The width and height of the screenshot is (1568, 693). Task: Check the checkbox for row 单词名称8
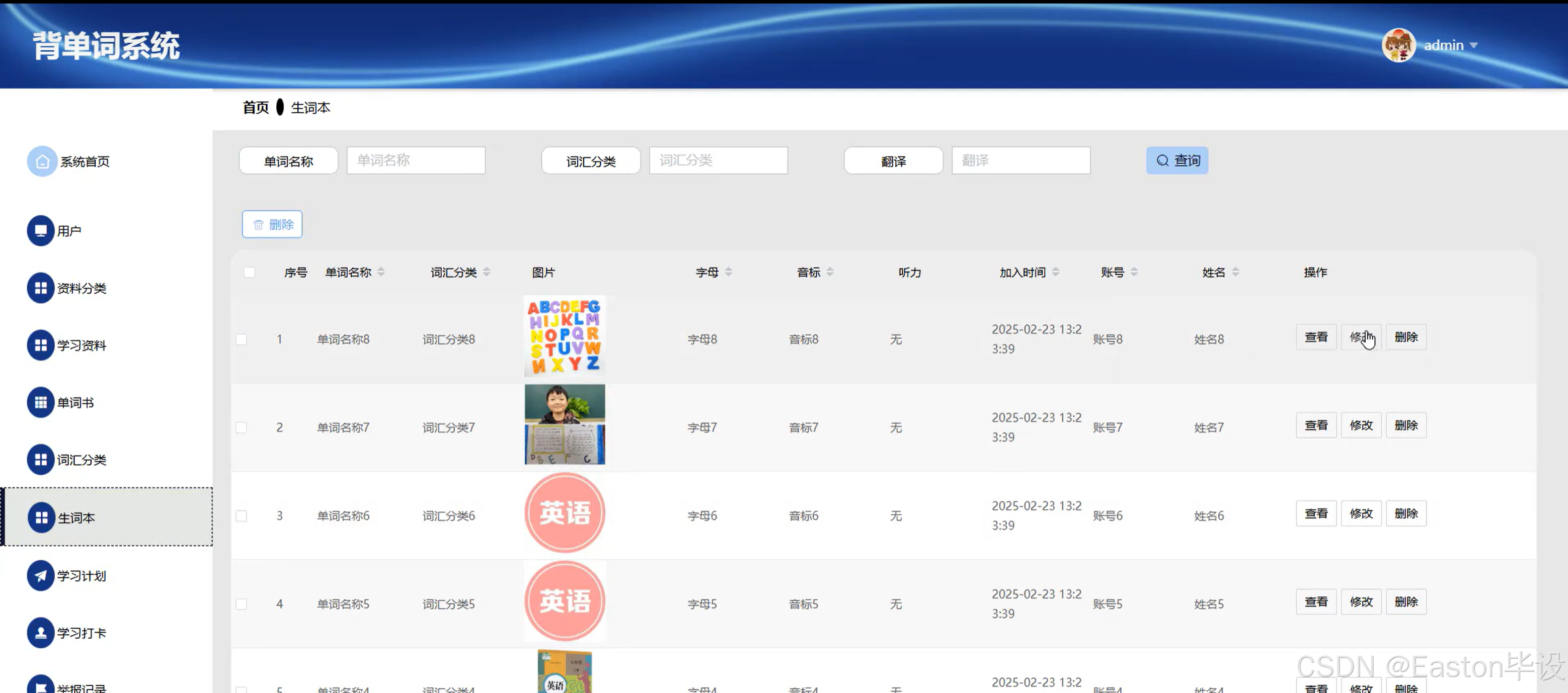[x=241, y=339]
